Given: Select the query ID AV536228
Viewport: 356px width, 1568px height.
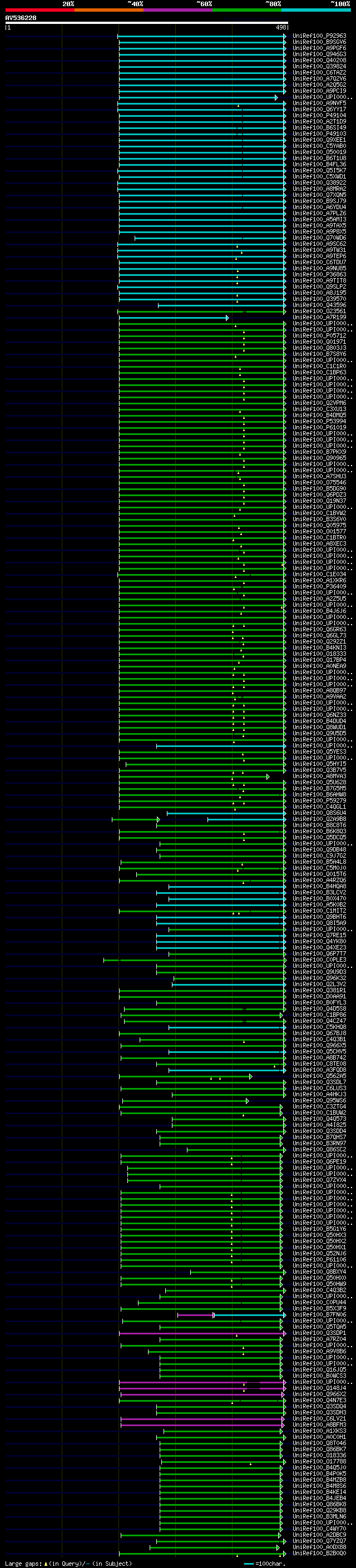Looking at the screenshot, I should pyautogui.click(x=21, y=18).
